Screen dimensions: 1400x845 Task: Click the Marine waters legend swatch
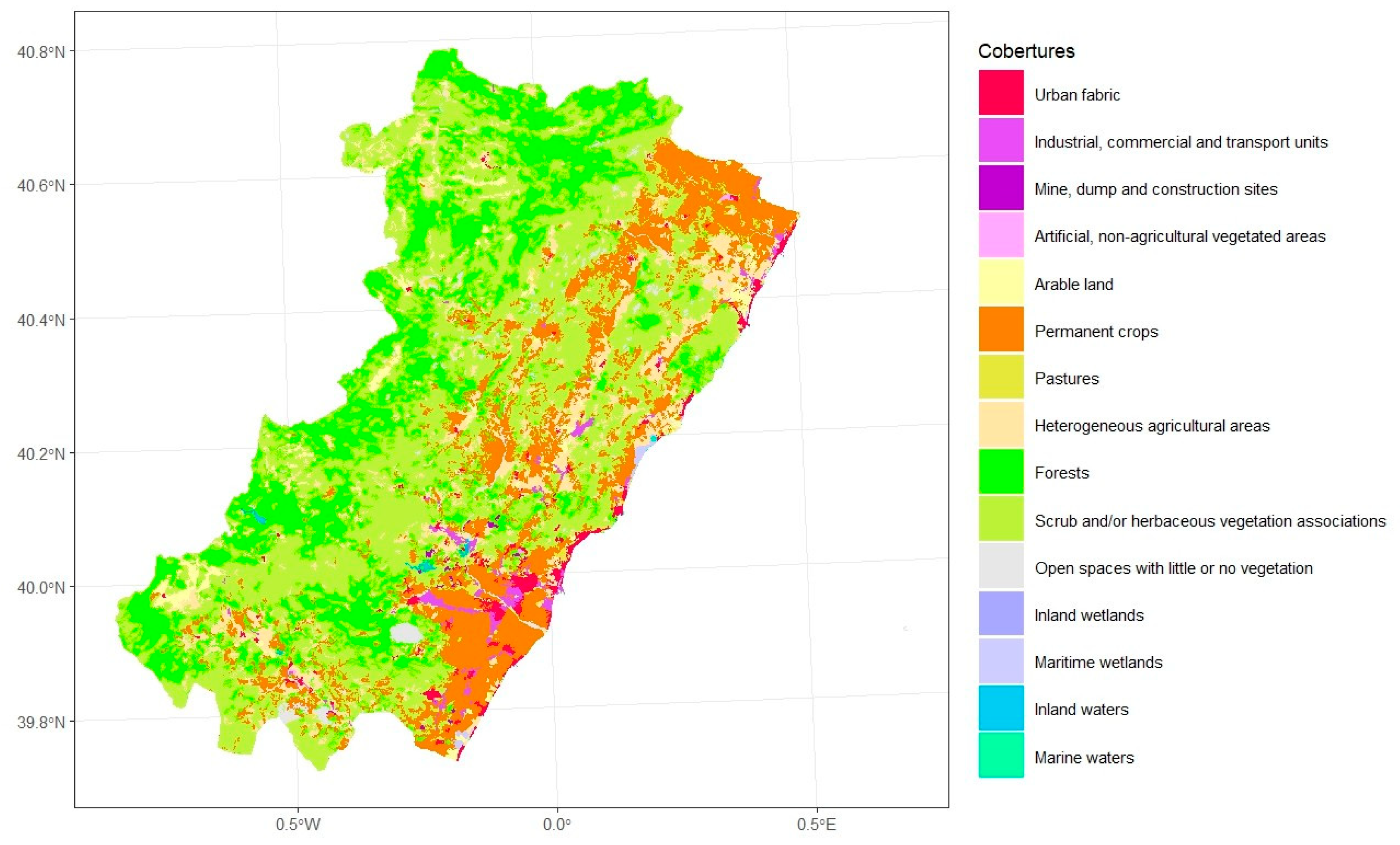click(x=1001, y=756)
